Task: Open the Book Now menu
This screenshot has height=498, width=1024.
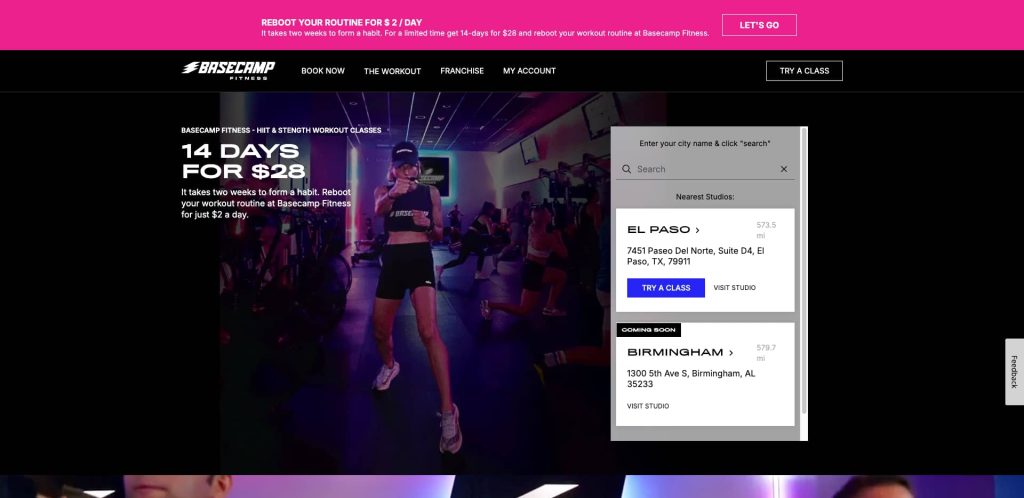Action: coord(323,71)
